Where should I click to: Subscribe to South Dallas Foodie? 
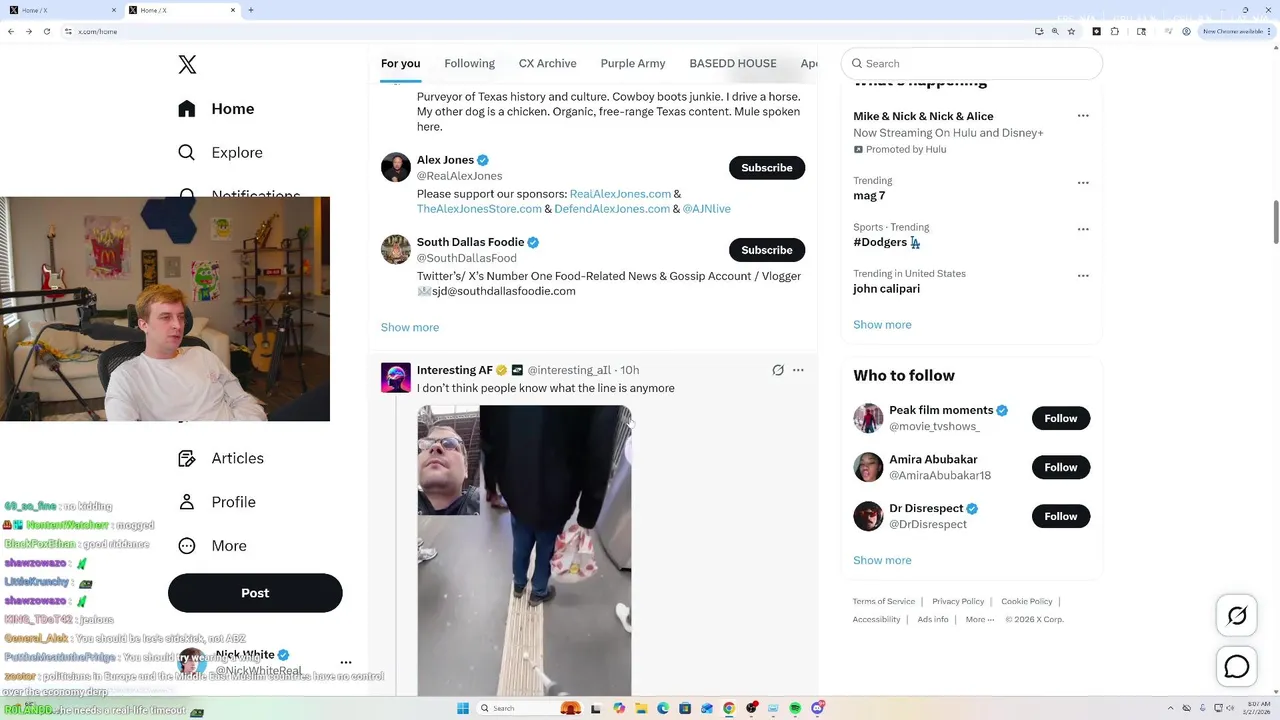click(x=767, y=250)
